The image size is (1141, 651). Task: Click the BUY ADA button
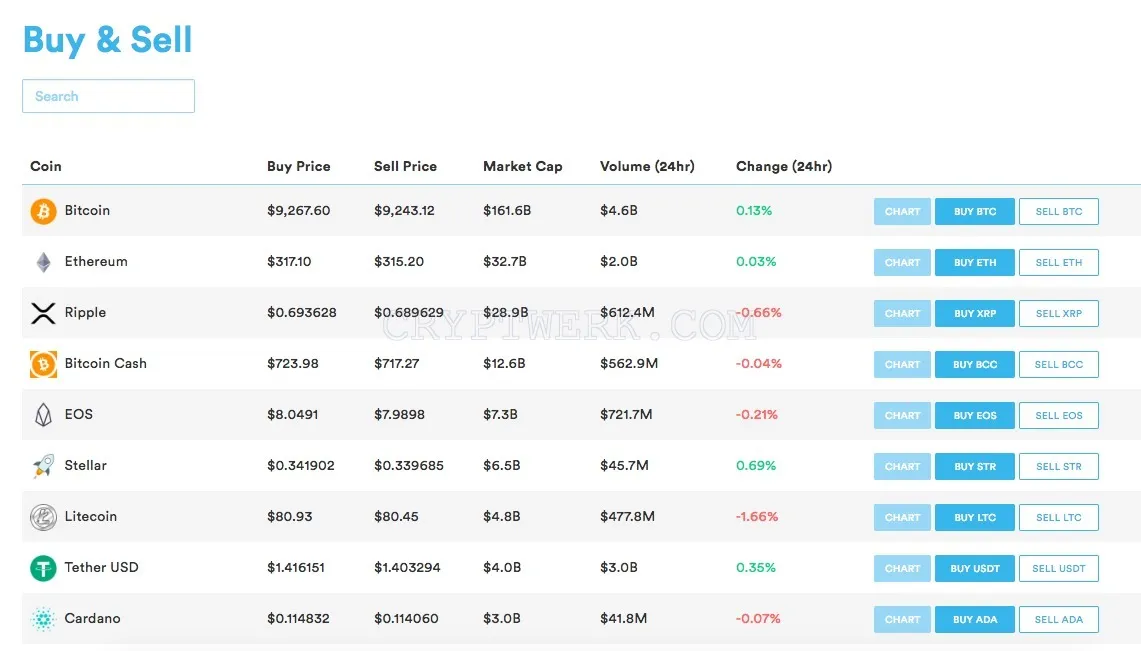(x=975, y=619)
